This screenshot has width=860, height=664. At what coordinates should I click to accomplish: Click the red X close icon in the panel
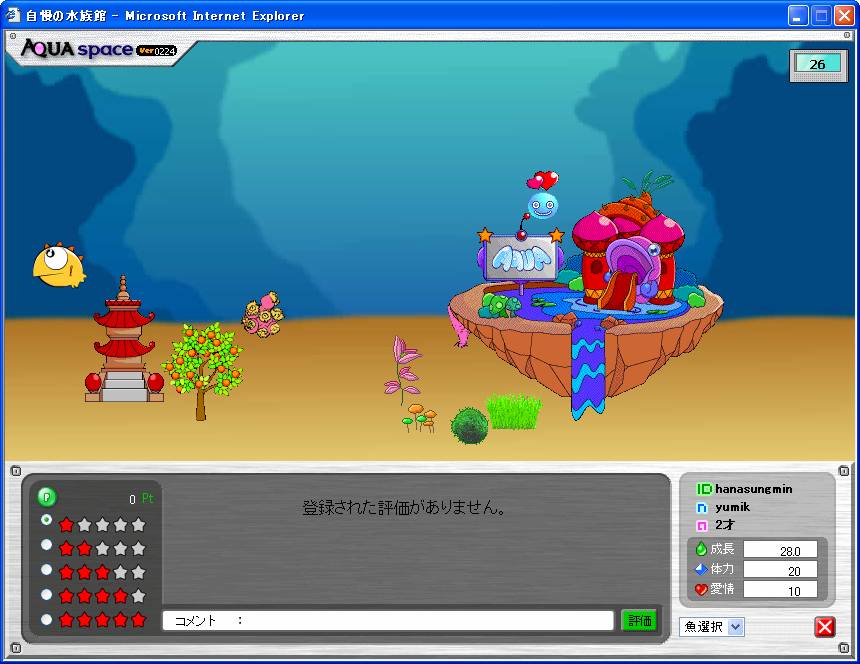coord(824,627)
